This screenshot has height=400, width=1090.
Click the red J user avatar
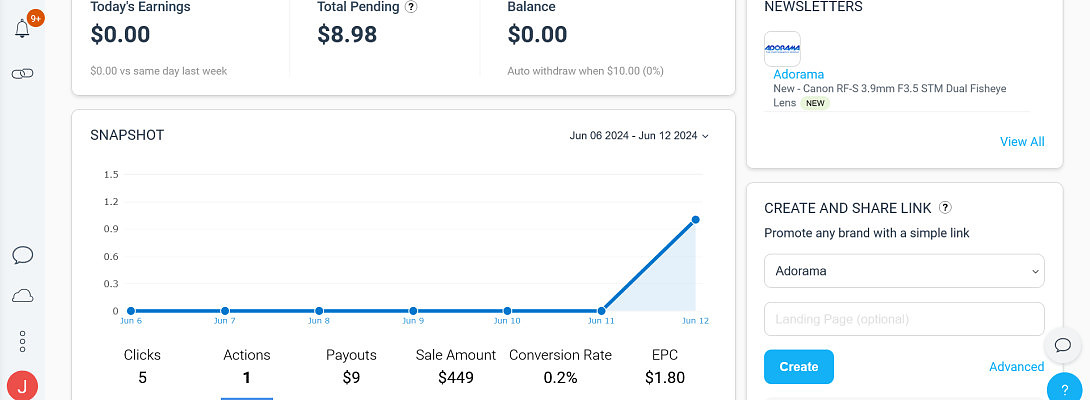[22, 385]
